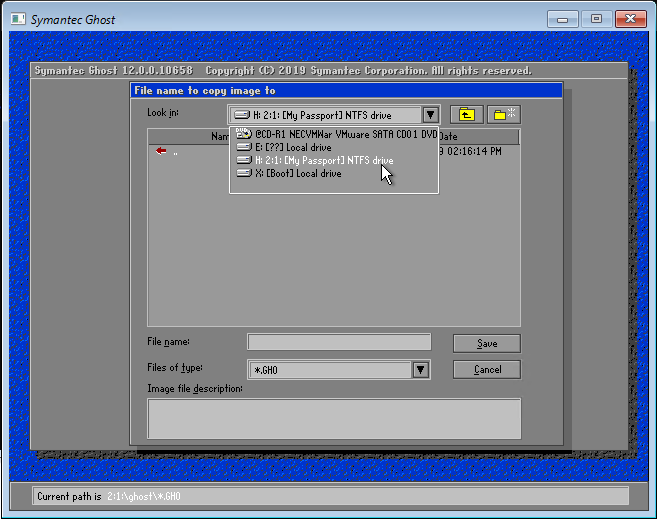This screenshot has height=521, width=657.
Task: Click the Save button
Action: click(487, 344)
